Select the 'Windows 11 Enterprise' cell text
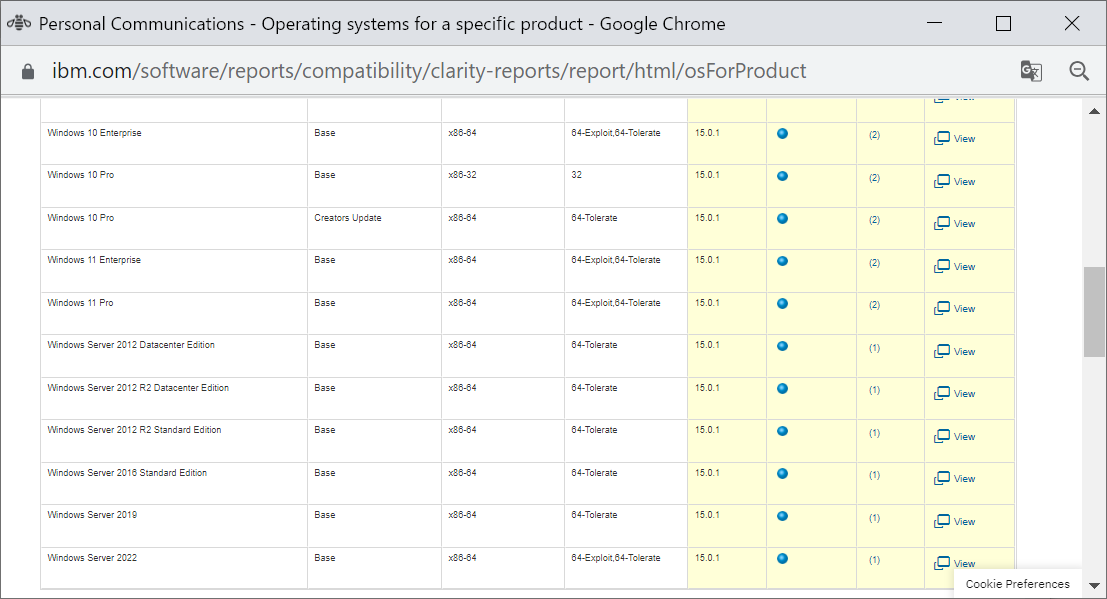Image resolution: width=1107 pixels, height=599 pixels. (x=94, y=260)
